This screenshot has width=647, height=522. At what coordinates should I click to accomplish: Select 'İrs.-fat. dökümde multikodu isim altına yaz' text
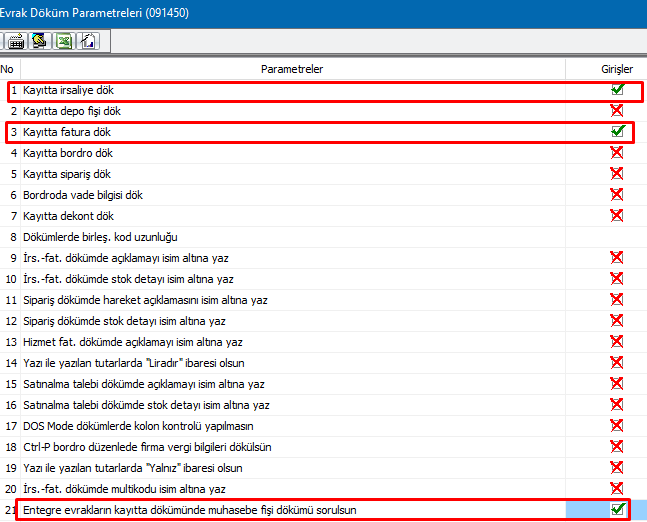(124, 489)
